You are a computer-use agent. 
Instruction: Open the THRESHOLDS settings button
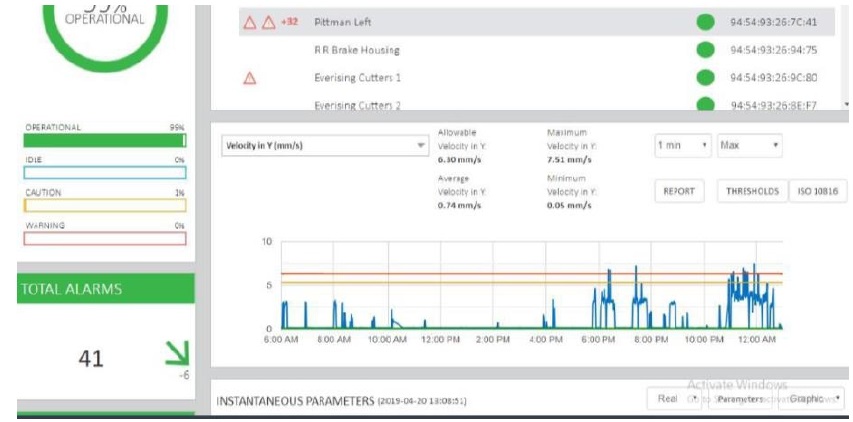pos(750,192)
